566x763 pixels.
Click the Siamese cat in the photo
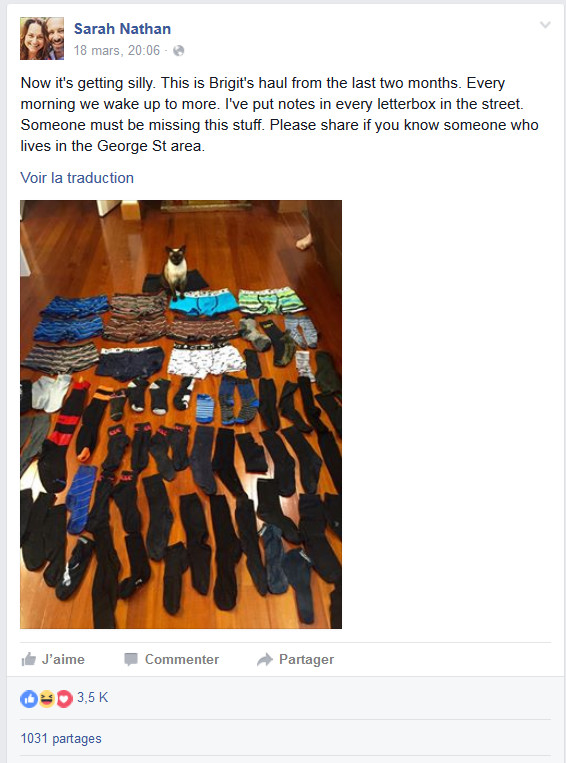click(175, 271)
